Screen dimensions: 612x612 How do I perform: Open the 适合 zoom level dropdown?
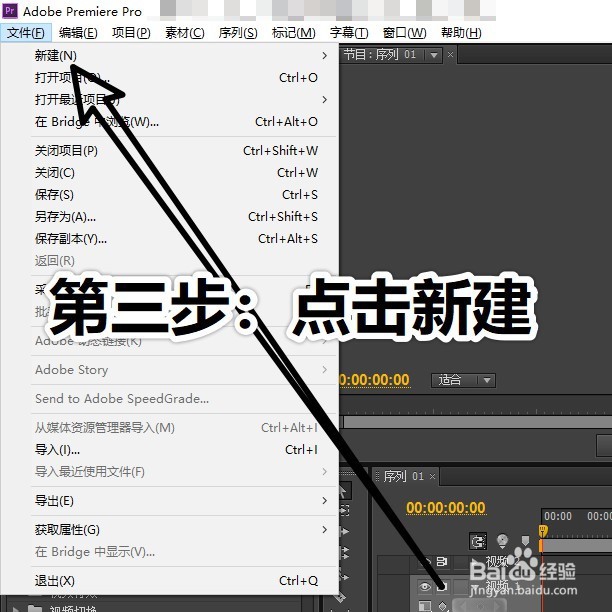[463, 380]
